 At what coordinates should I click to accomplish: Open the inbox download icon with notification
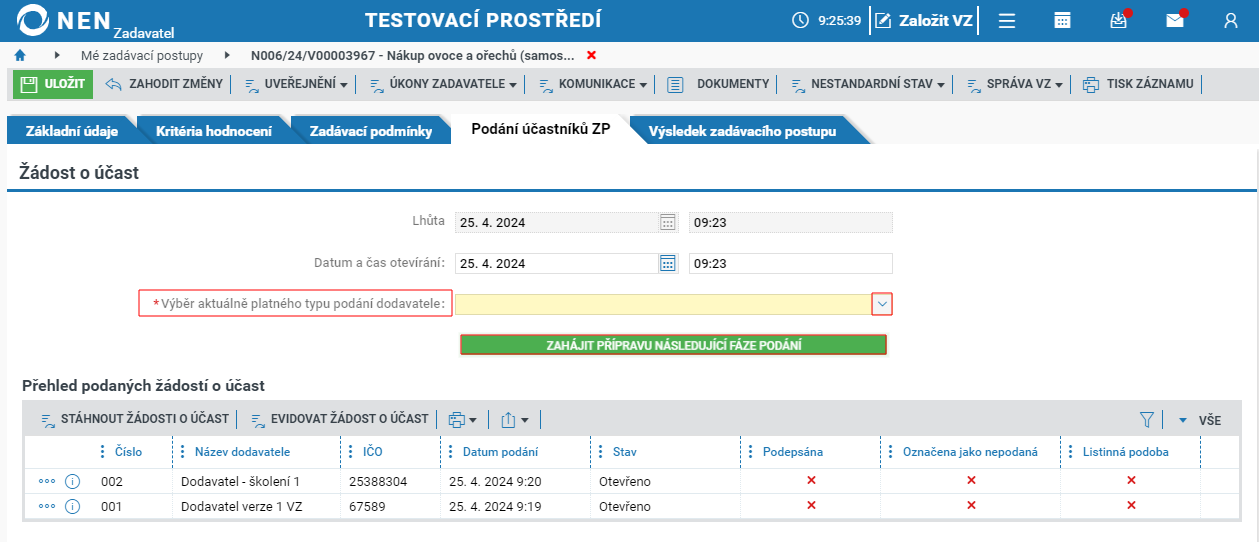pos(1119,20)
